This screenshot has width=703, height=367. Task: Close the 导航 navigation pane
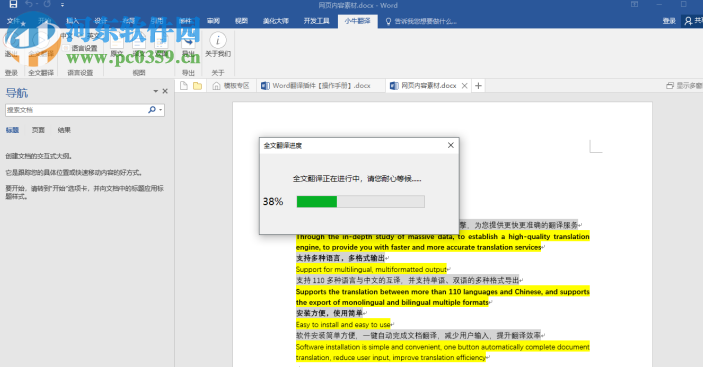(165, 91)
